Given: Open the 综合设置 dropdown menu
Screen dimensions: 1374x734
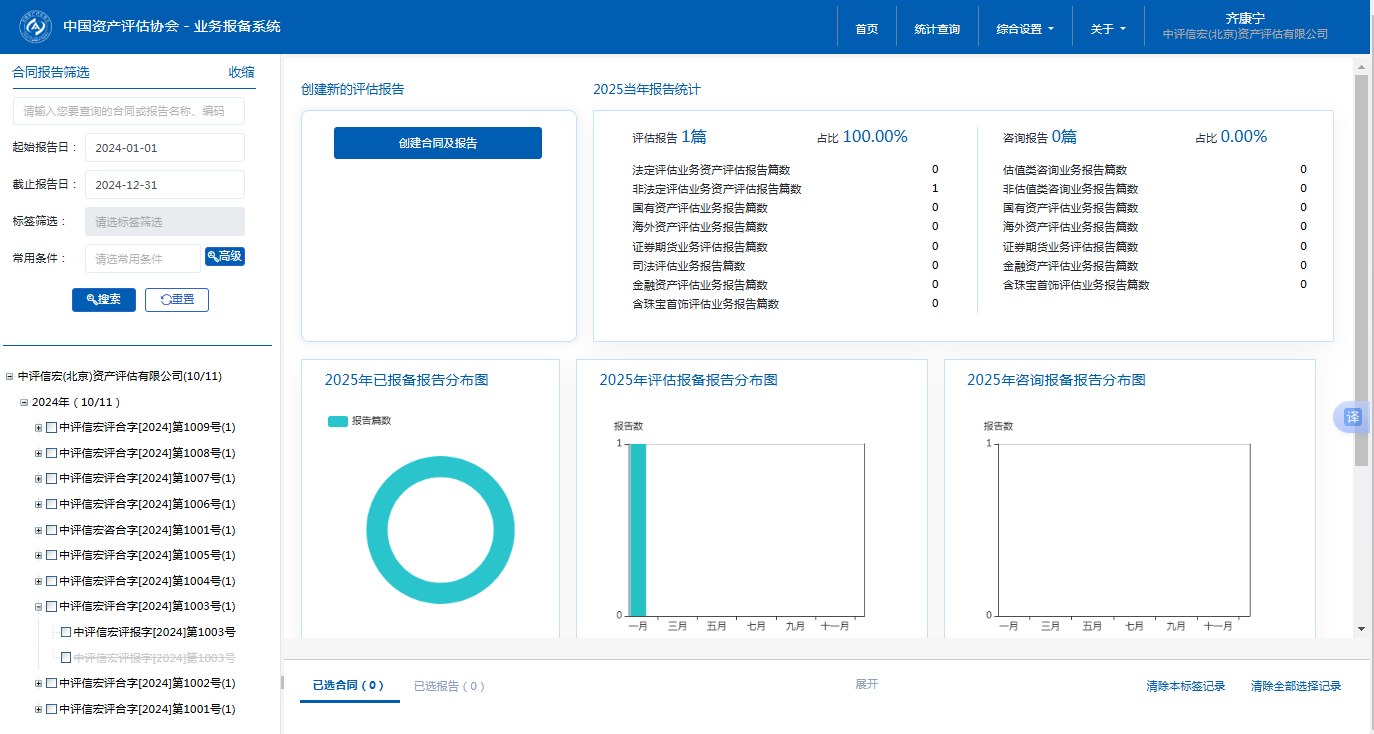Looking at the screenshot, I should (1025, 29).
